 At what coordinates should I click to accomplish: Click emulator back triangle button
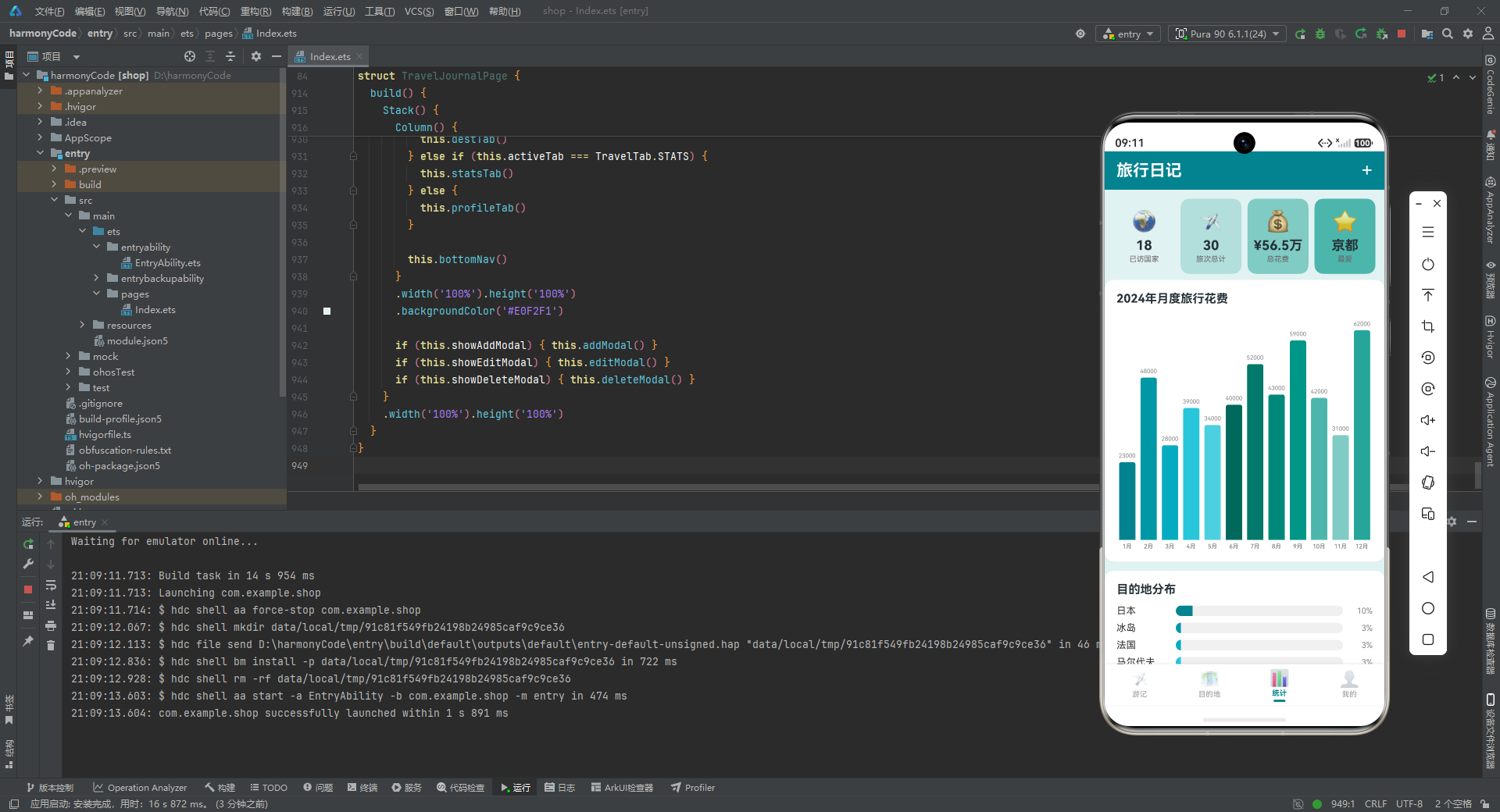(1428, 577)
